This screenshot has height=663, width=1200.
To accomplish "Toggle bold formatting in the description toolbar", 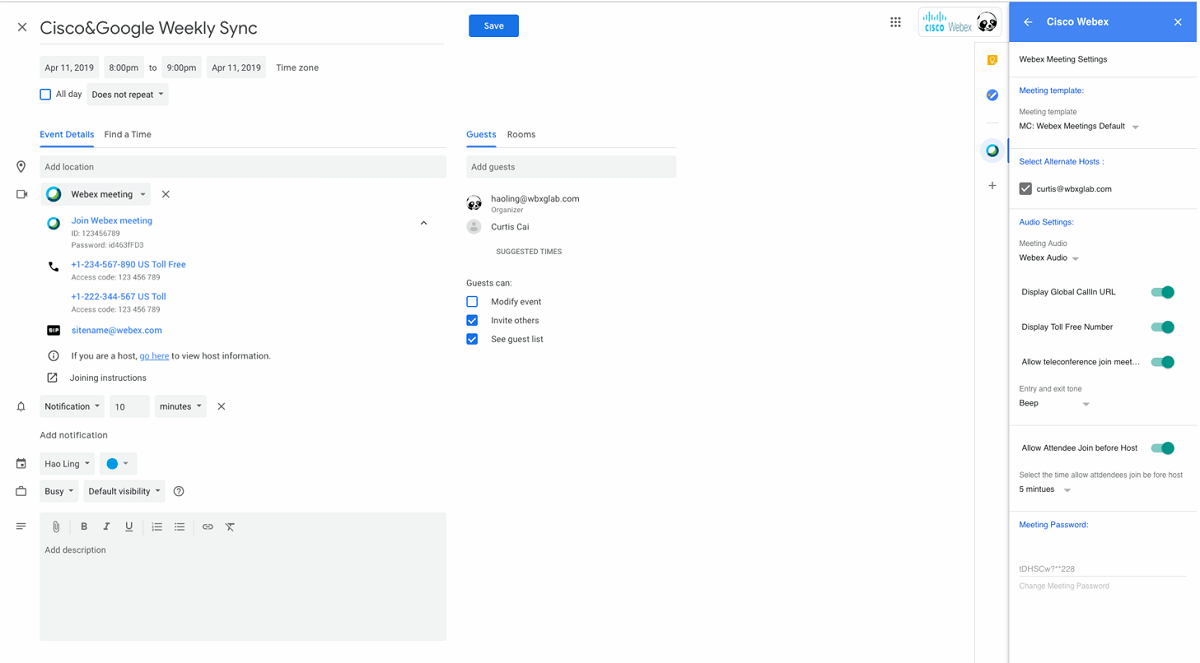I will click(x=84, y=526).
